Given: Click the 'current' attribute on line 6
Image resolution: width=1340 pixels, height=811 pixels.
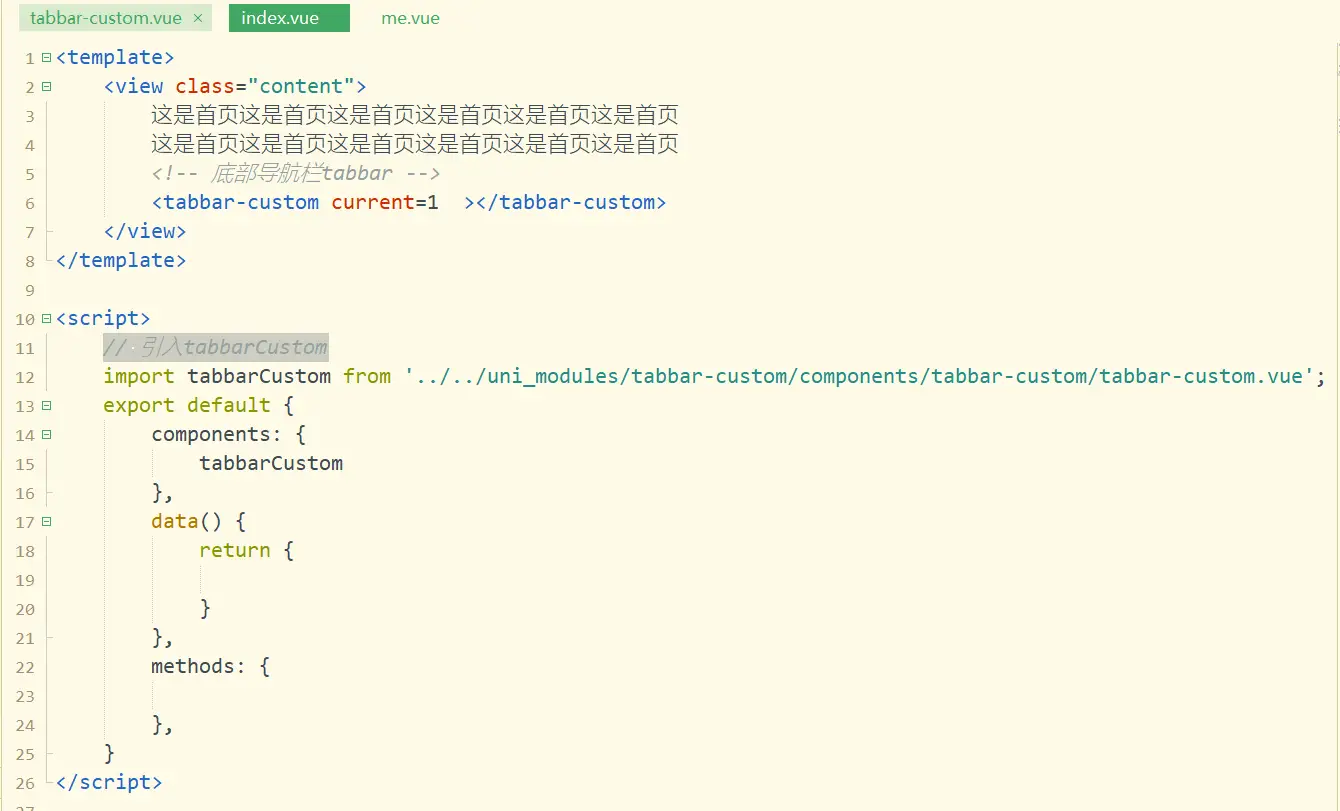Looking at the screenshot, I should [x=373, y=202].
